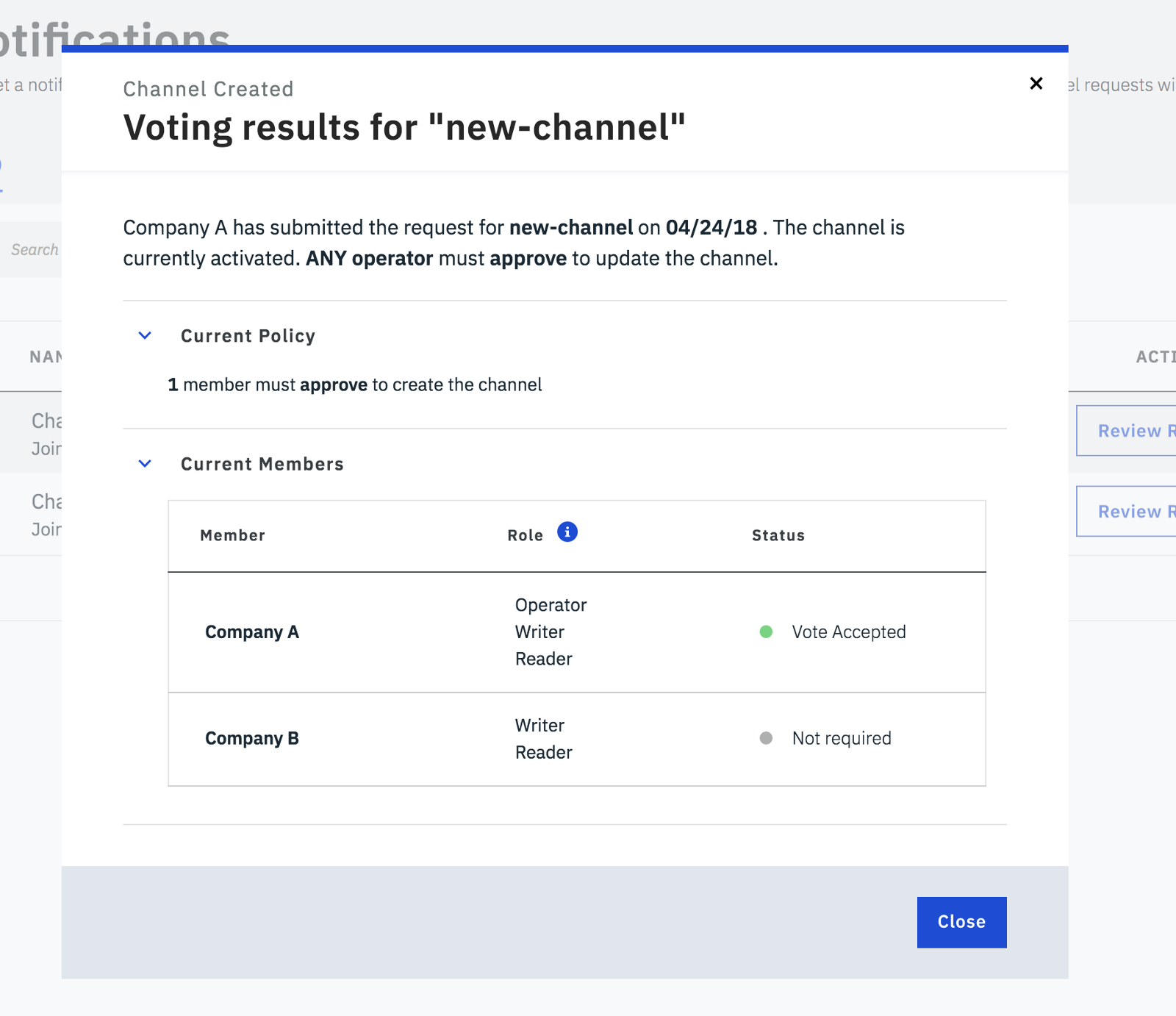Click the Company A green status dot
This screenshot has width=1176, height=1016.
pos(766,632)
